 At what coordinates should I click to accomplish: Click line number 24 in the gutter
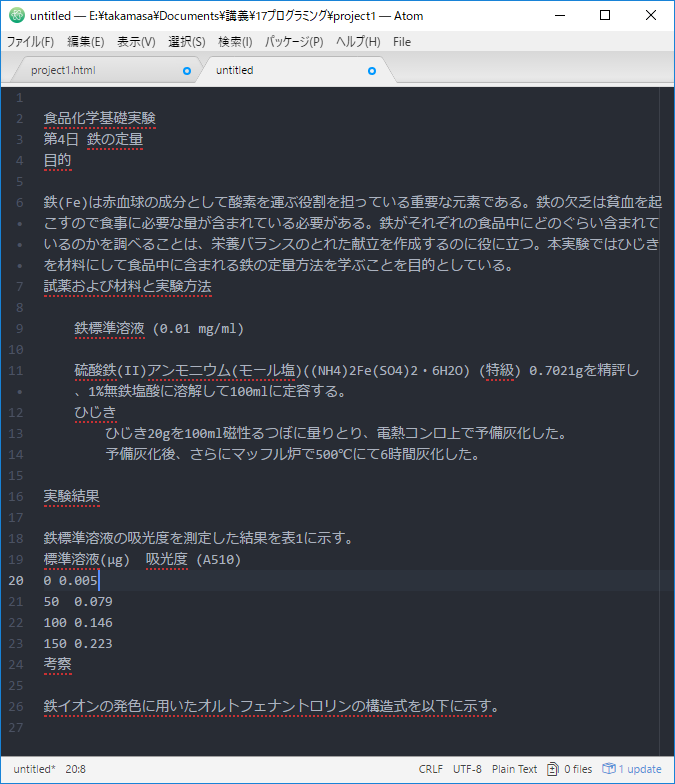17,664
